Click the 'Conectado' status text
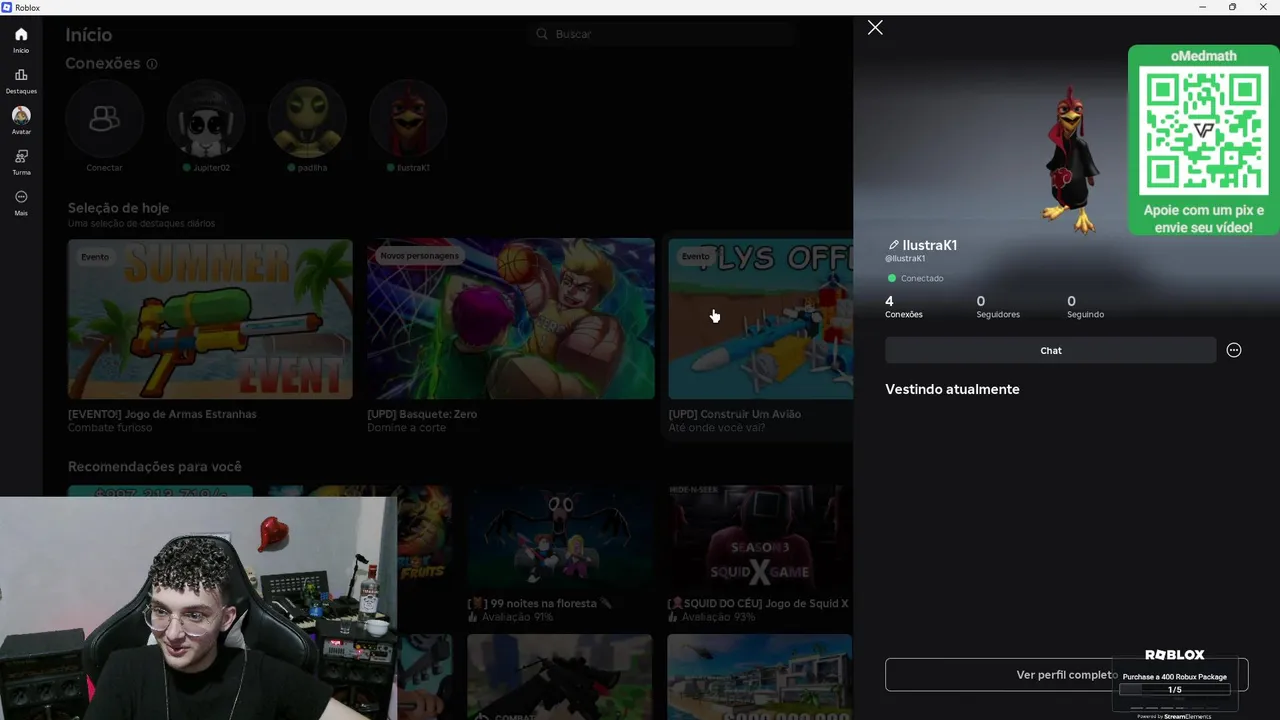The height and width of the screenshot is (720, 1280). [x=922, y=278]
